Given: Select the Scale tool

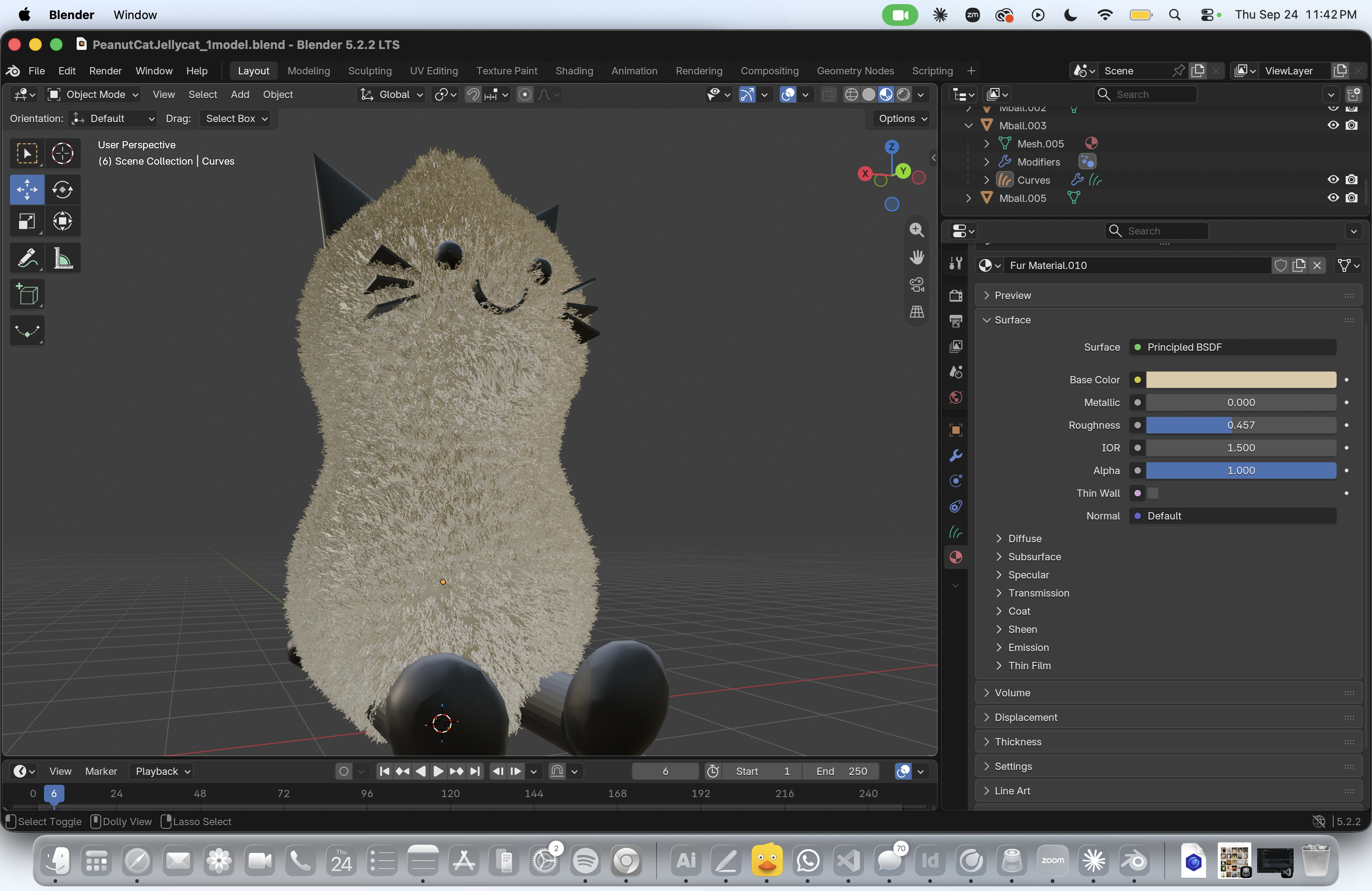Looking at the screenshot, I should click(27, 221).
